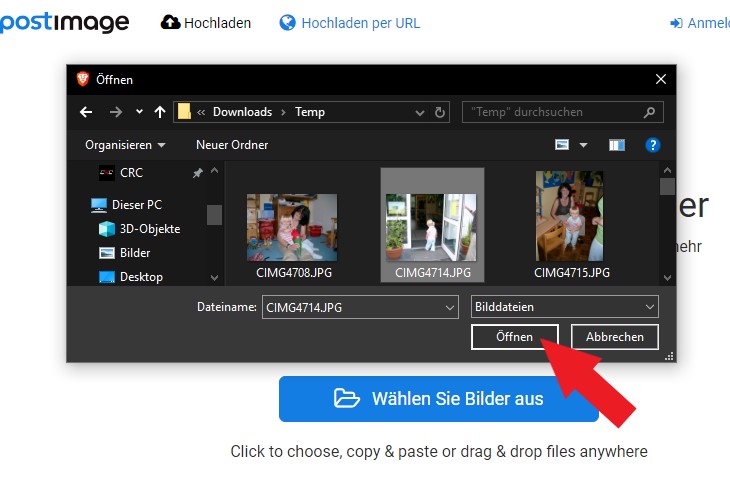730x498 pixels.
Task: Click Wählen Sie Bilder aus button
Action: click(439, 399)
